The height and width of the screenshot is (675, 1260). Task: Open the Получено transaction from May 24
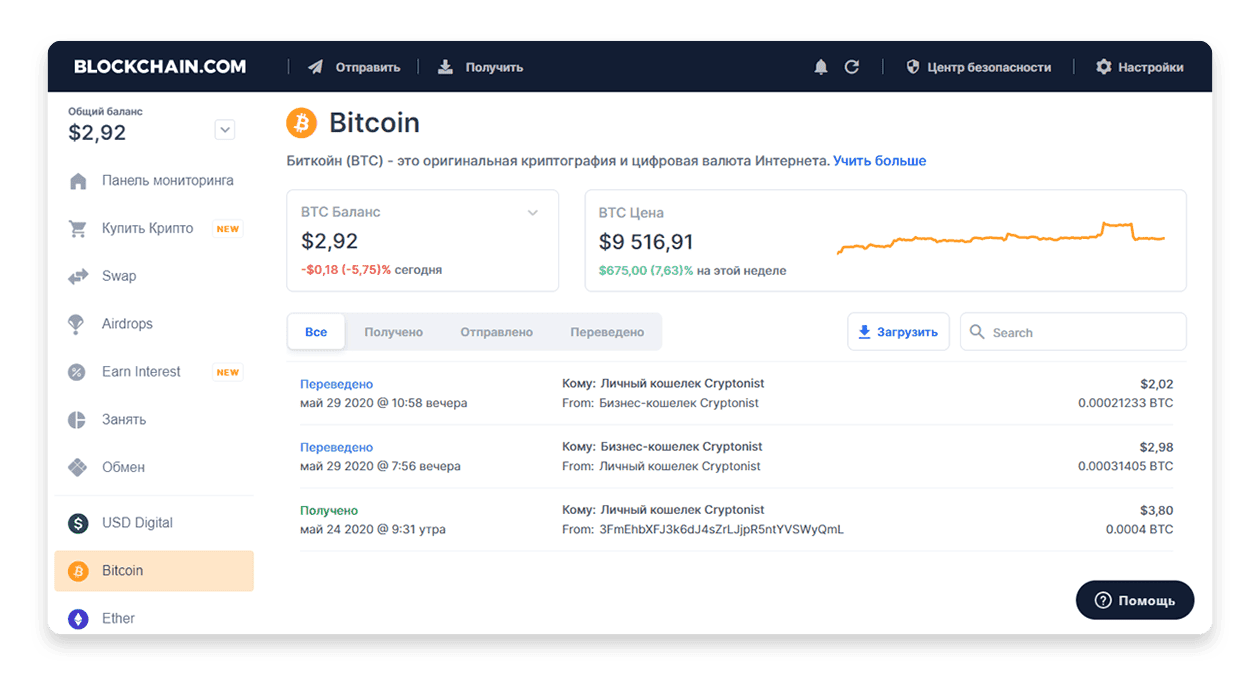coord(736,520)
